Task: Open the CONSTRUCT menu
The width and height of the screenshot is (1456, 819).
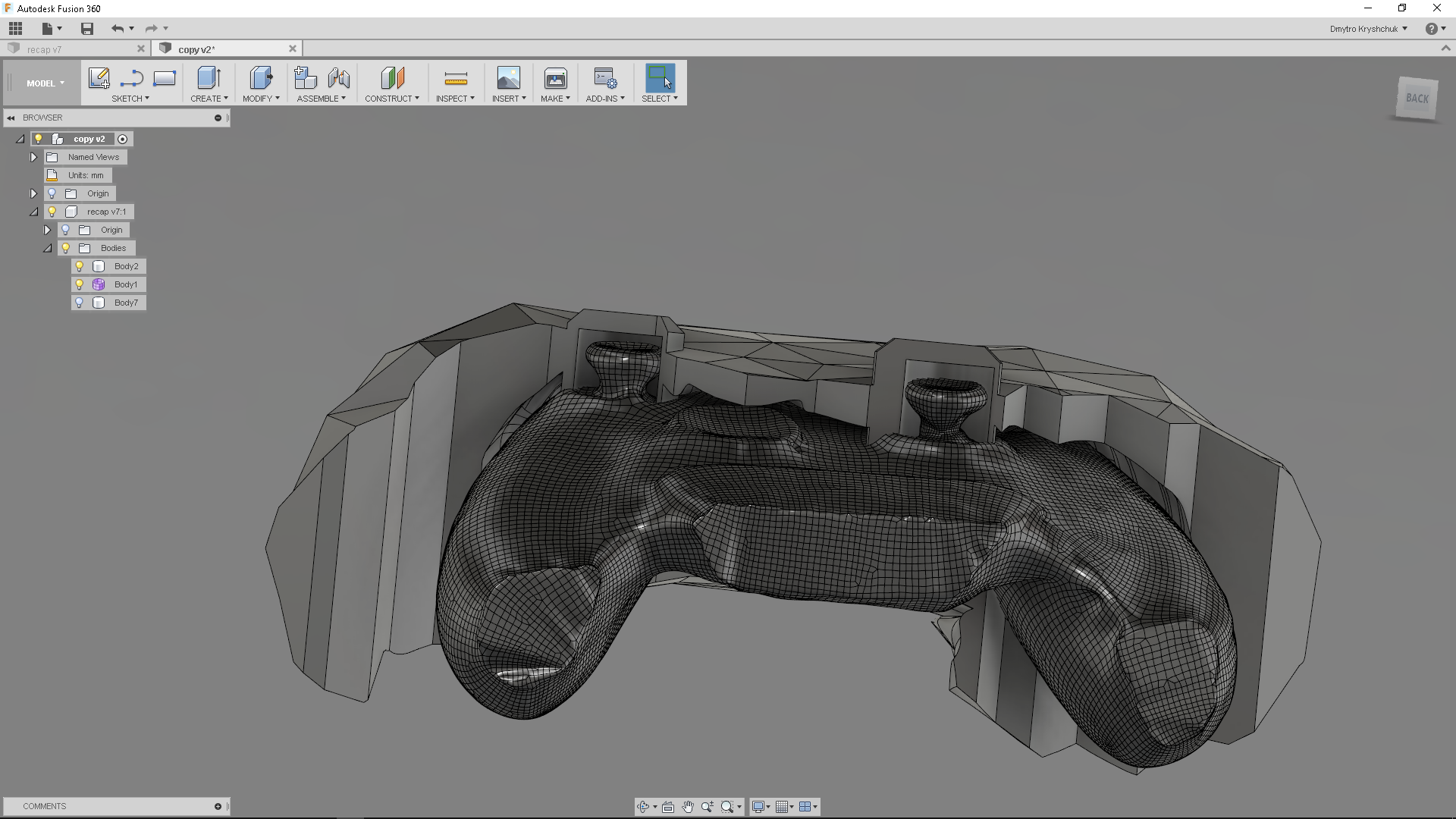Action: tap(392, 99)
